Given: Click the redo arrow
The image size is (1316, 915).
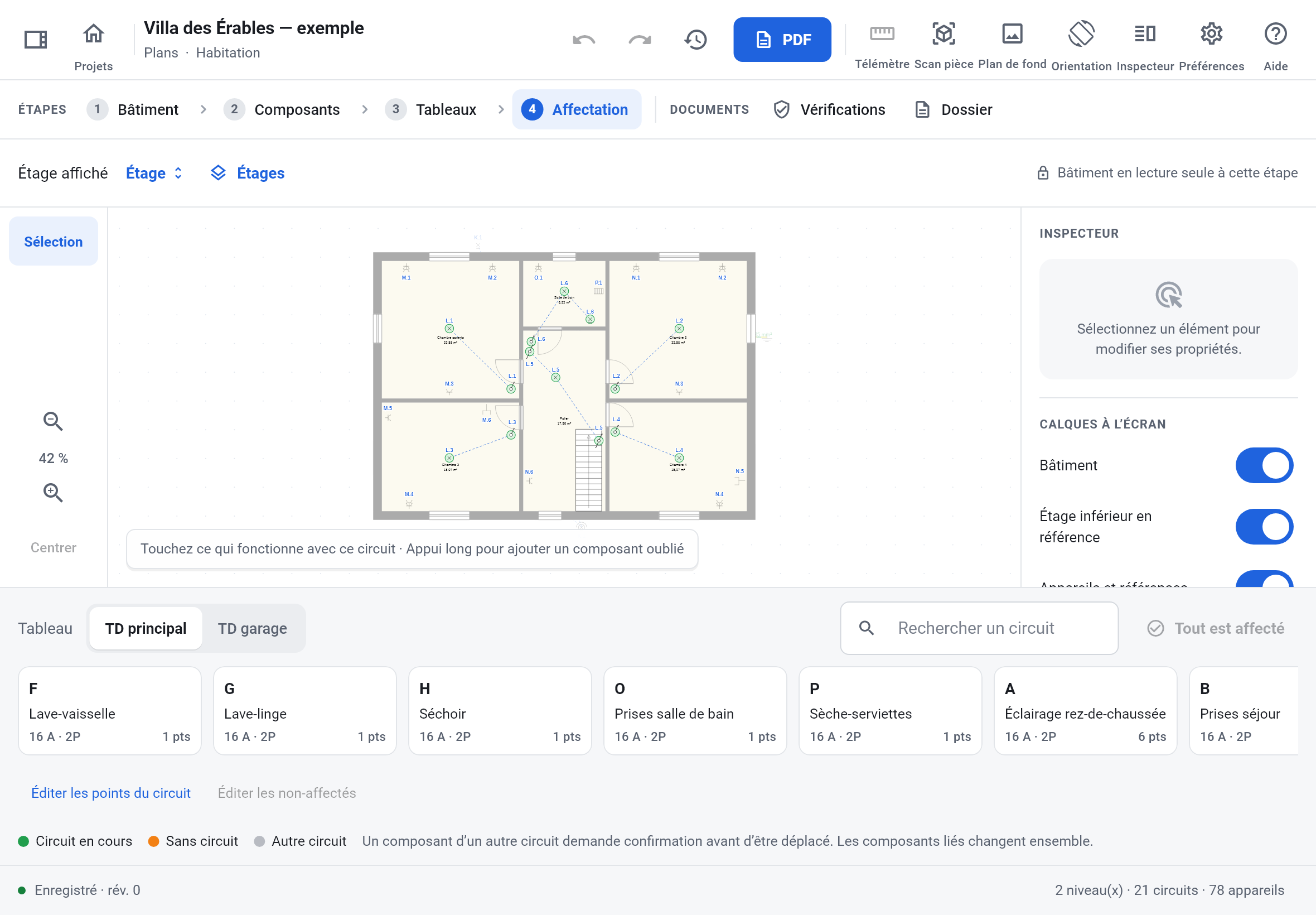Looking at the screenshot, I should pyautogui.click(x=640, y=40).
